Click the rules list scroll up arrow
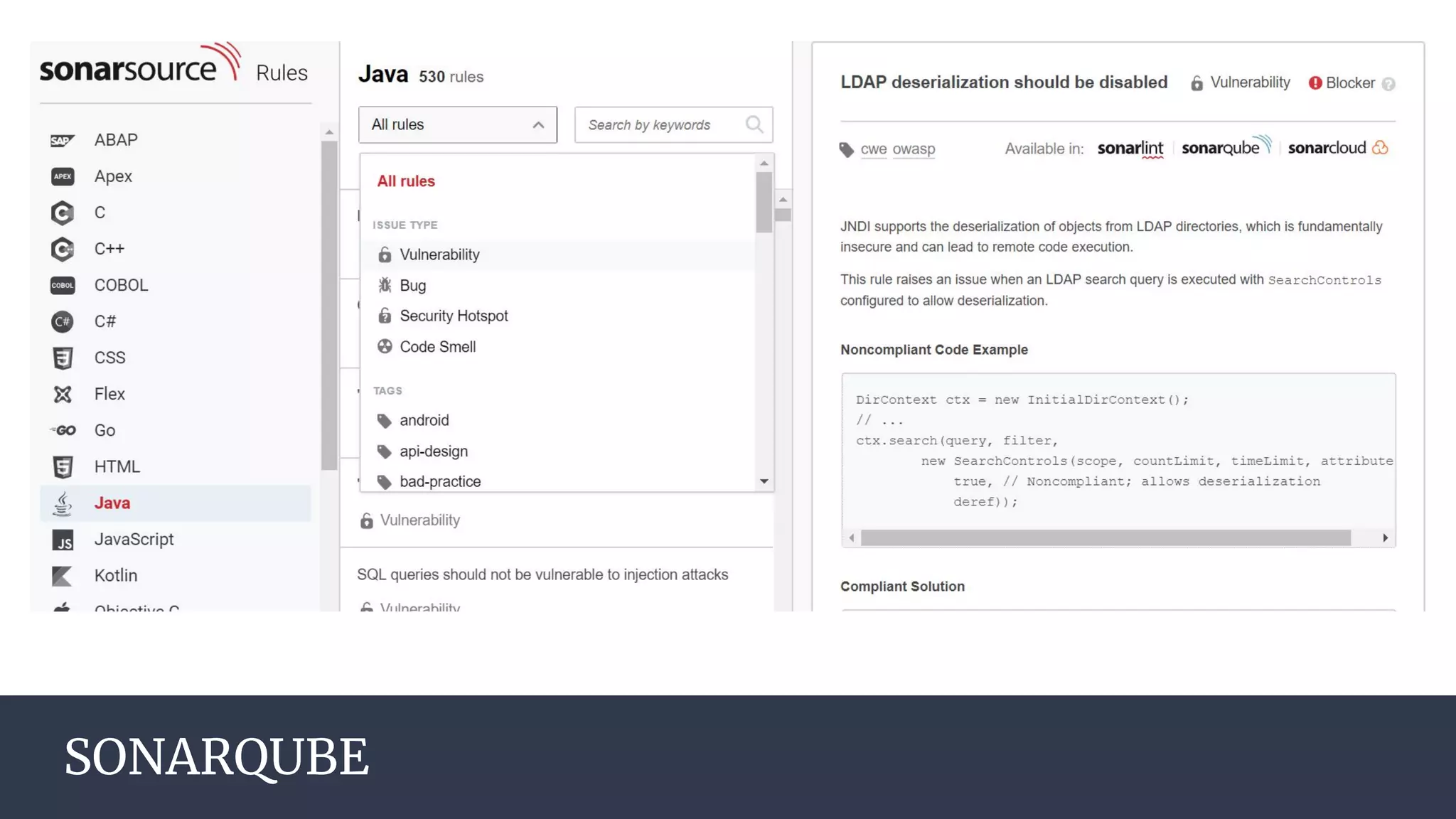 (783, 200)
